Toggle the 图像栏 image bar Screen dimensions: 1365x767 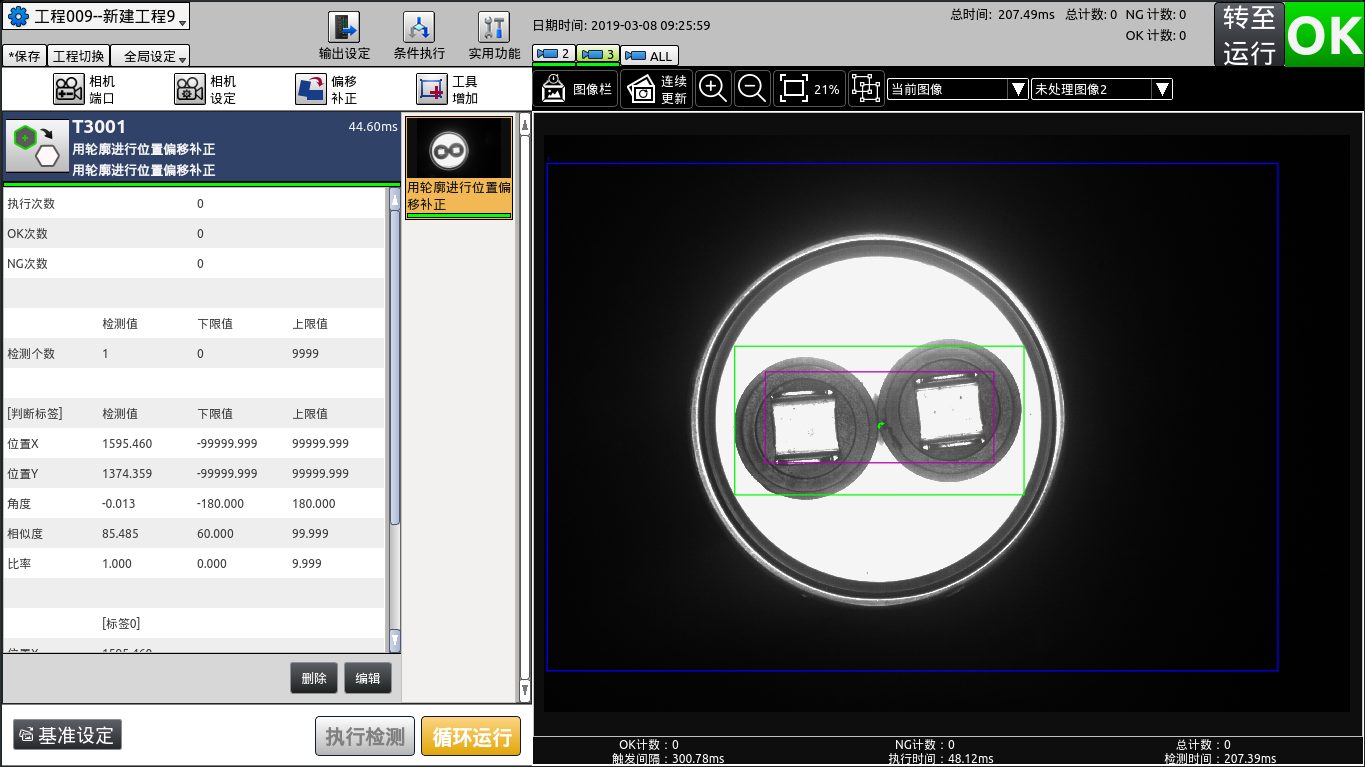576,89
